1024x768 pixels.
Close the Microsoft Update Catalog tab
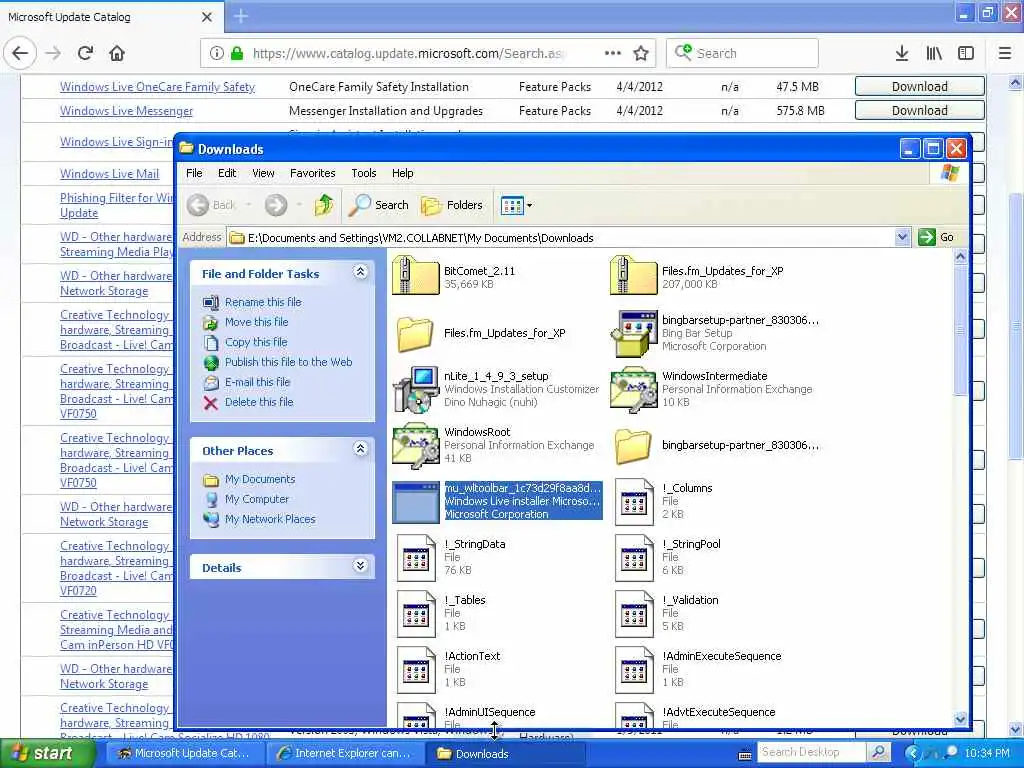207,17
